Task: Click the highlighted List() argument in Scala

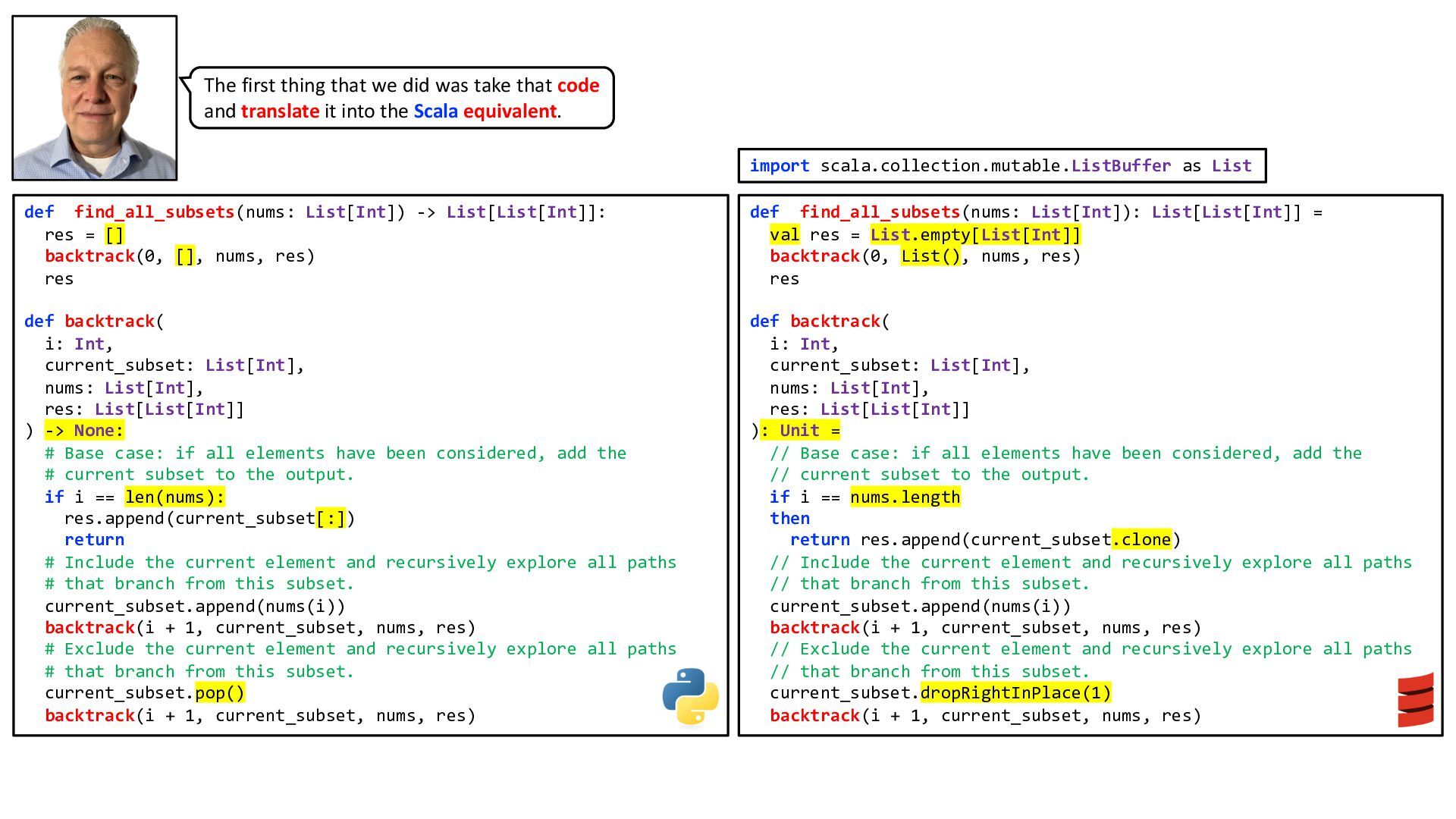Action: click(930, 256)
